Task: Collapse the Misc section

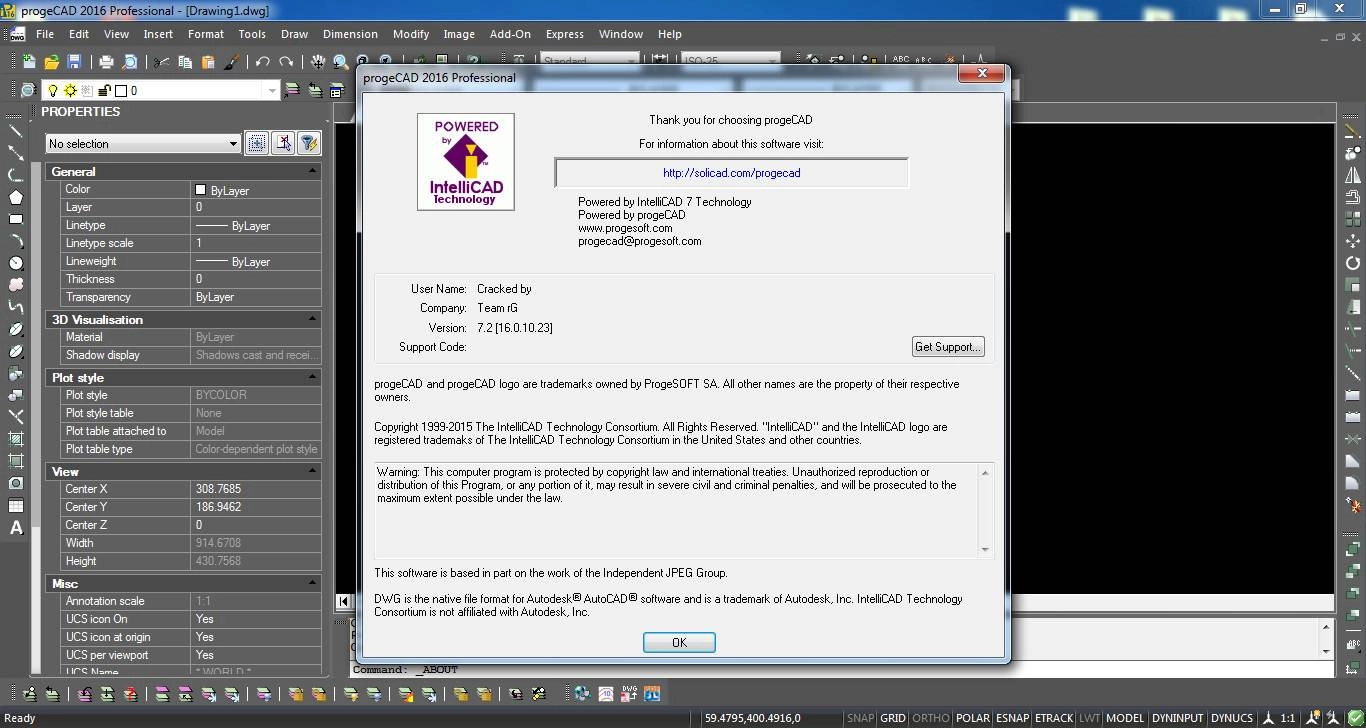Action: [312, 583]
